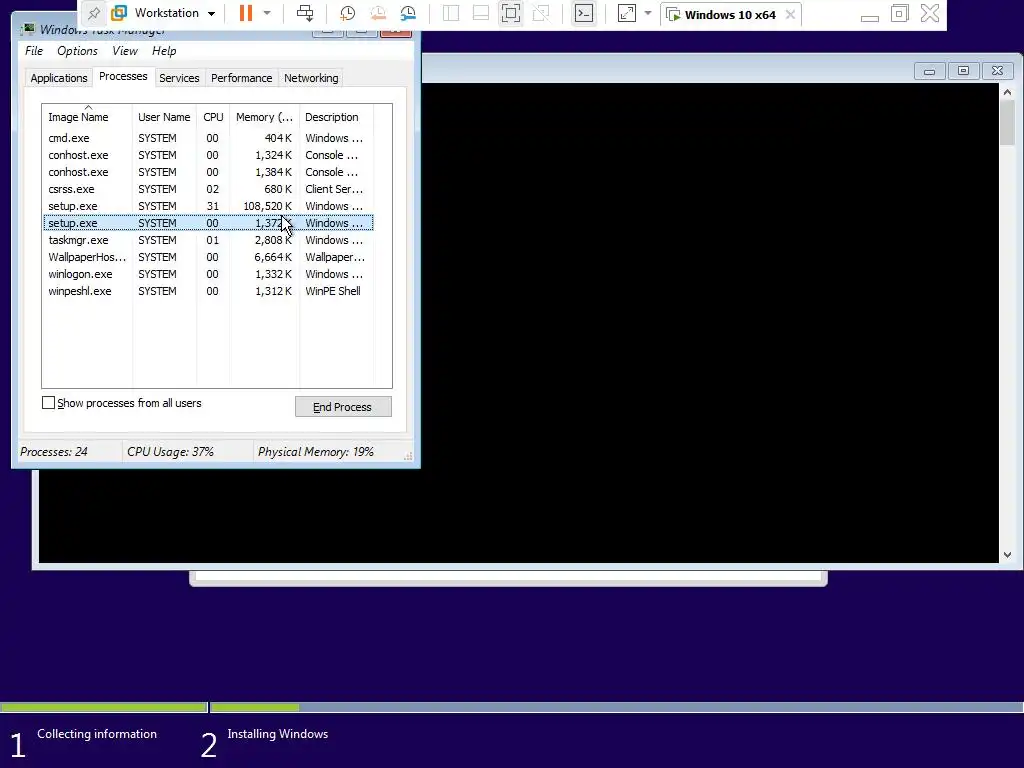The height and width of the screenshot is (768, 1024).
Task: Select the taskmgr.exe process
Action: coord(208,240)
